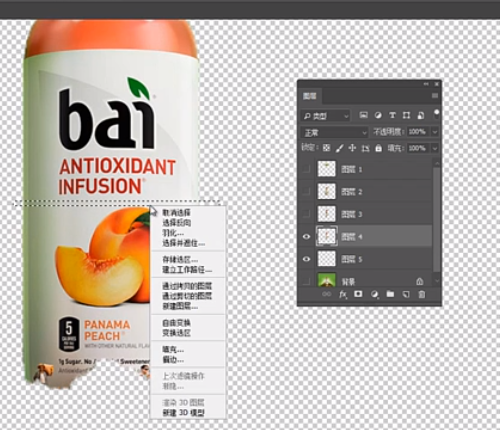Create new fill or adjustment layer
This screenshot has width=500, height=430.
point(375,294)
